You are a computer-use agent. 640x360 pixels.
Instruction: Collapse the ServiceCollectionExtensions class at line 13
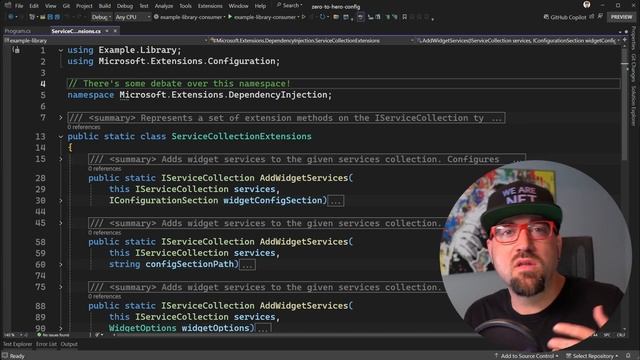[60, 136]
